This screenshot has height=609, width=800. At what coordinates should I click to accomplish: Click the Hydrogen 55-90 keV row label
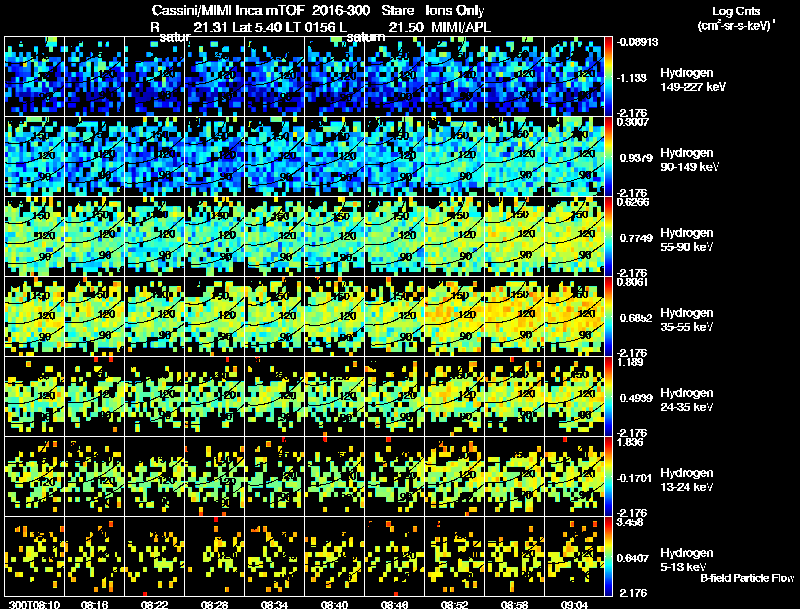pyautogui.click(x=687, y=240)
